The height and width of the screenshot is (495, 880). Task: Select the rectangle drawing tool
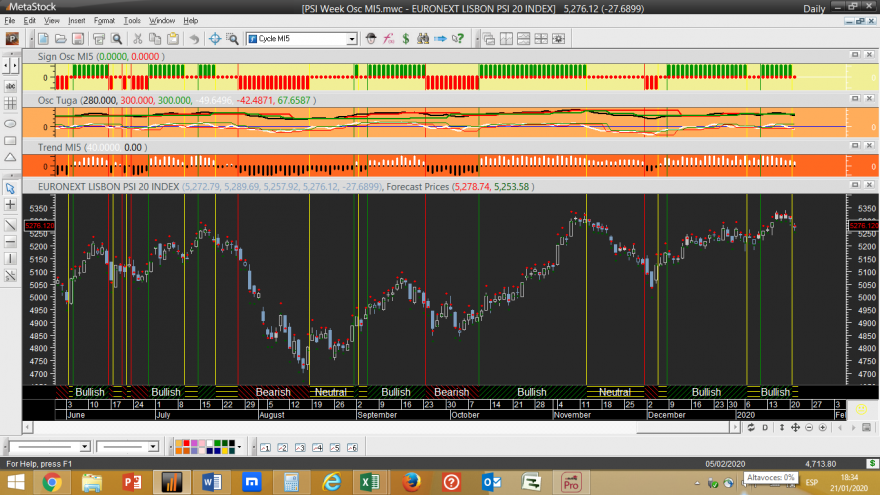(10, 140)
